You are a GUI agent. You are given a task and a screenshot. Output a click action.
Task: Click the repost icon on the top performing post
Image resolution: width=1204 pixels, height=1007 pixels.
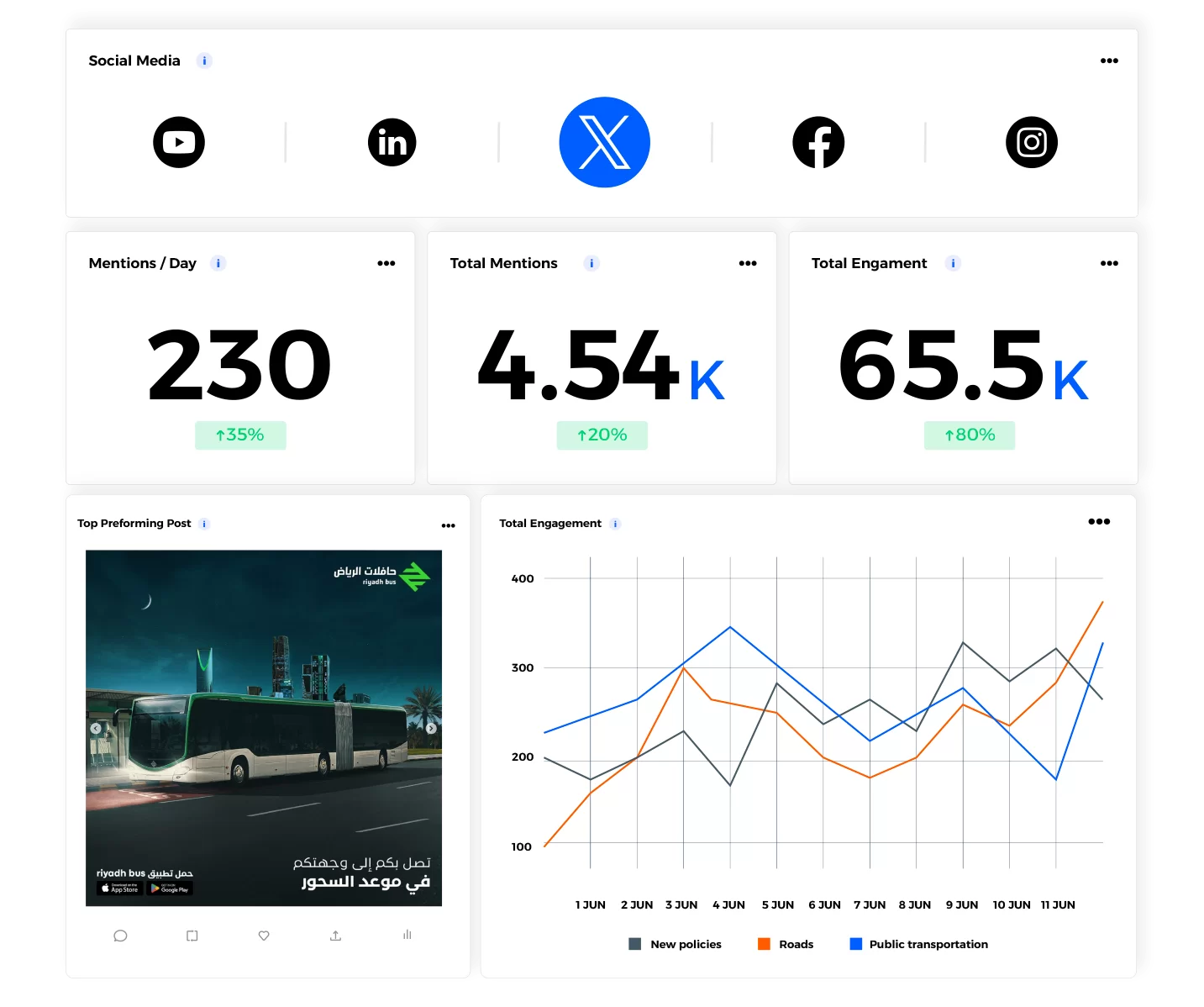[x=192, y=935]
